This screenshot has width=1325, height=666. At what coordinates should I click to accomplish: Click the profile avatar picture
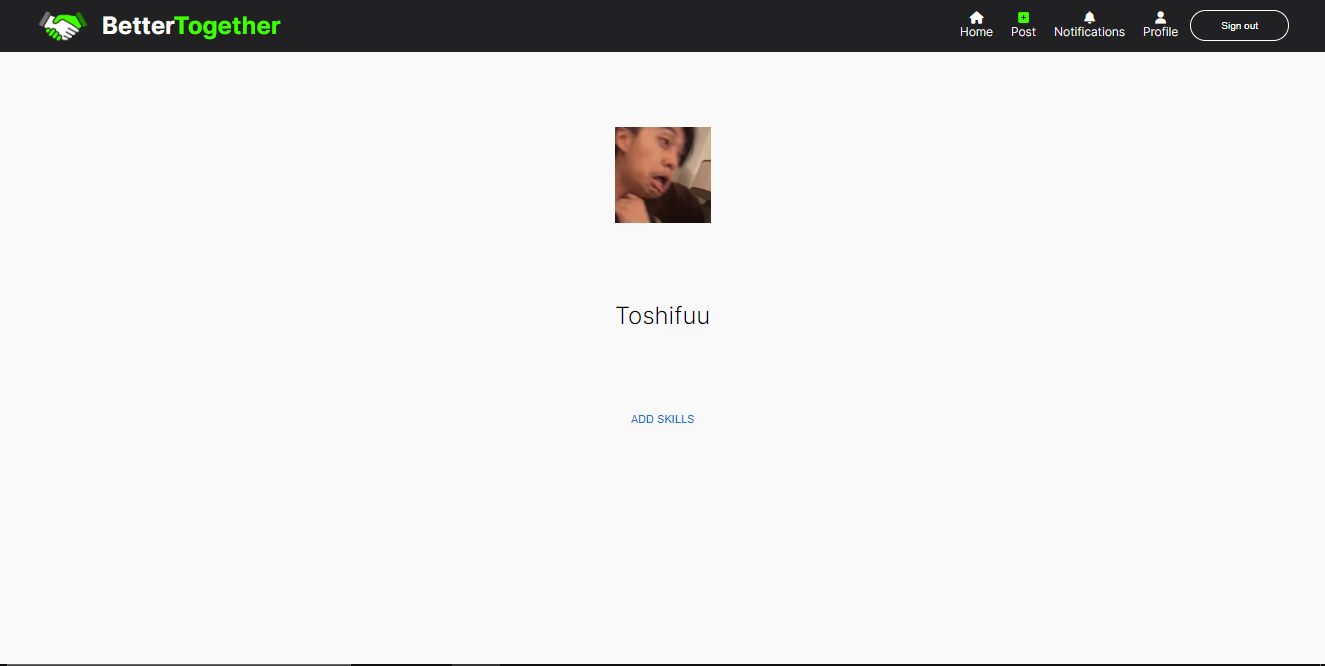[x=663, y=175]
